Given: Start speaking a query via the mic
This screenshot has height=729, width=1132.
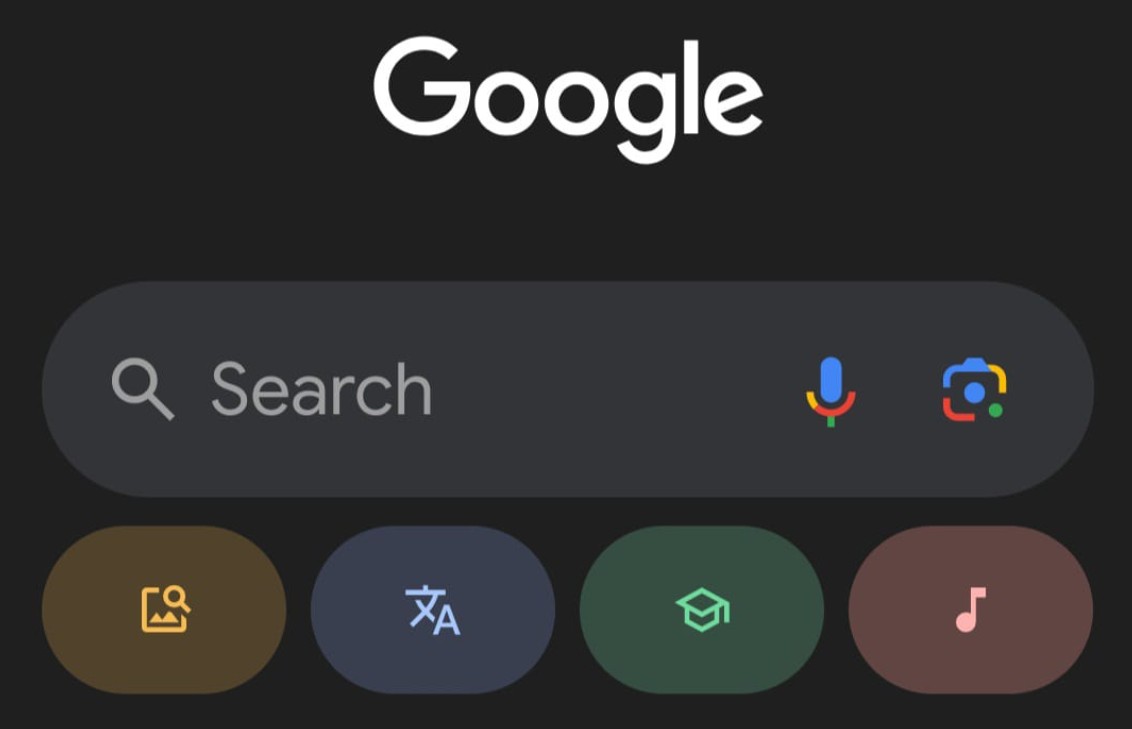Looking at the screenshot, I should pos(831,391).
